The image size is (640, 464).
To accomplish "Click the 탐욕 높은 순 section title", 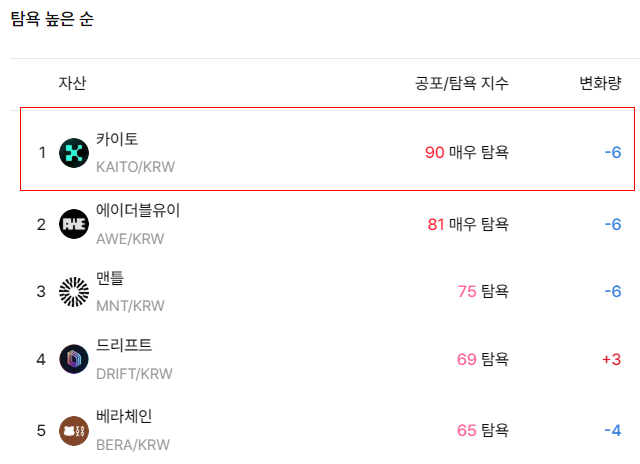I will (x=52, y=19).
